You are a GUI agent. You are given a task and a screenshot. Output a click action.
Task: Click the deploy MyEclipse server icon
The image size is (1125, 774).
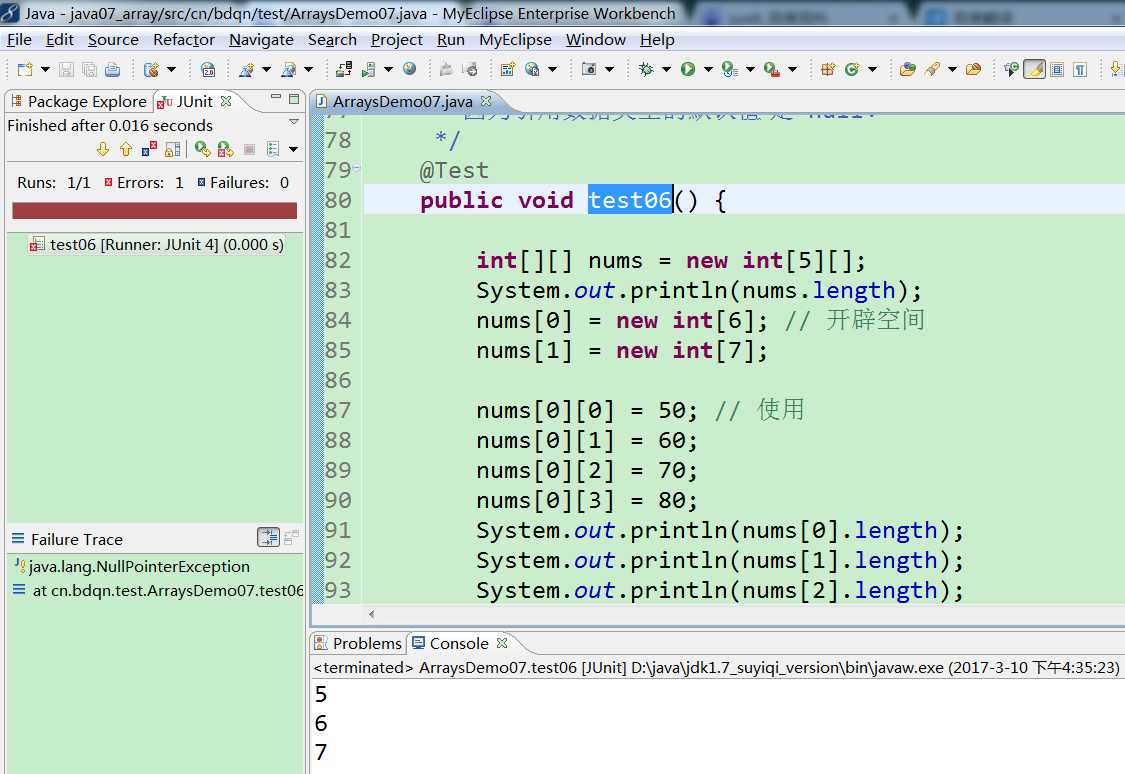[x=344, y=70]
